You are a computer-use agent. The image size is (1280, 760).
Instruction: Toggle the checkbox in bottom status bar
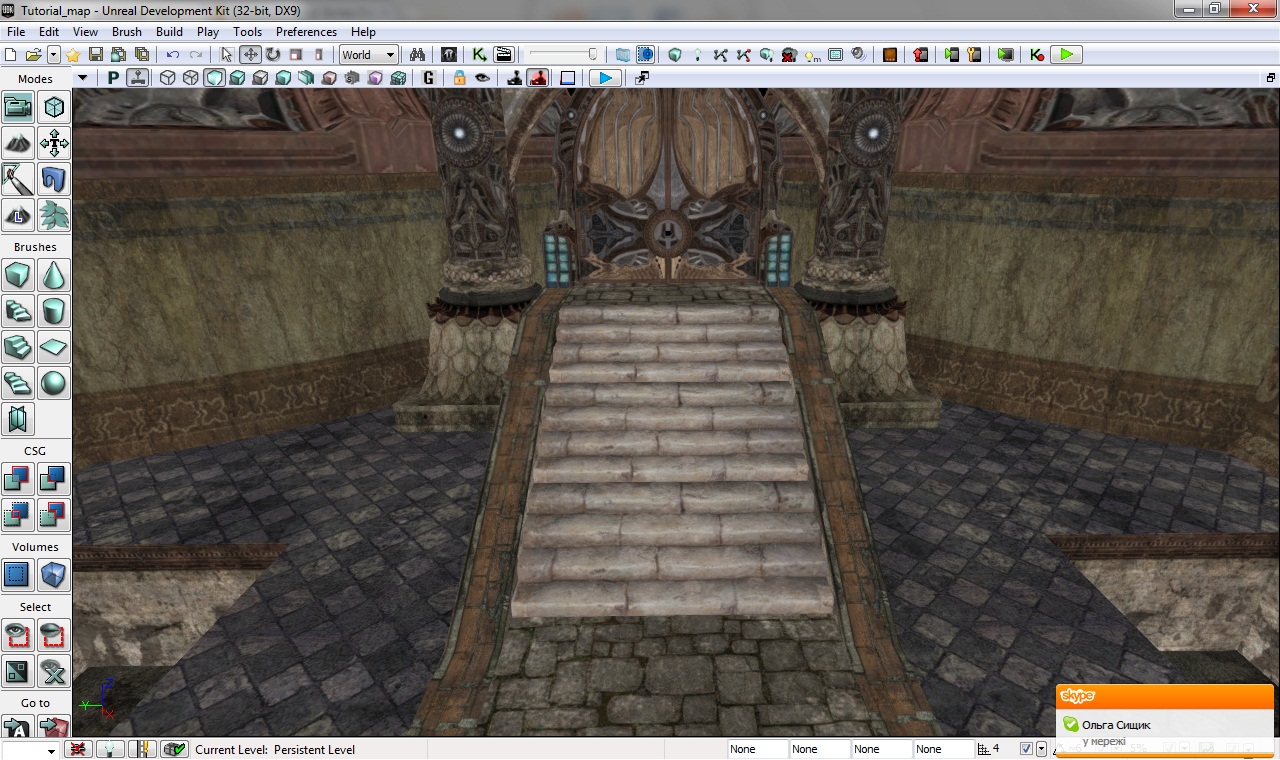pyautogui.click(x=1026, y=749)
